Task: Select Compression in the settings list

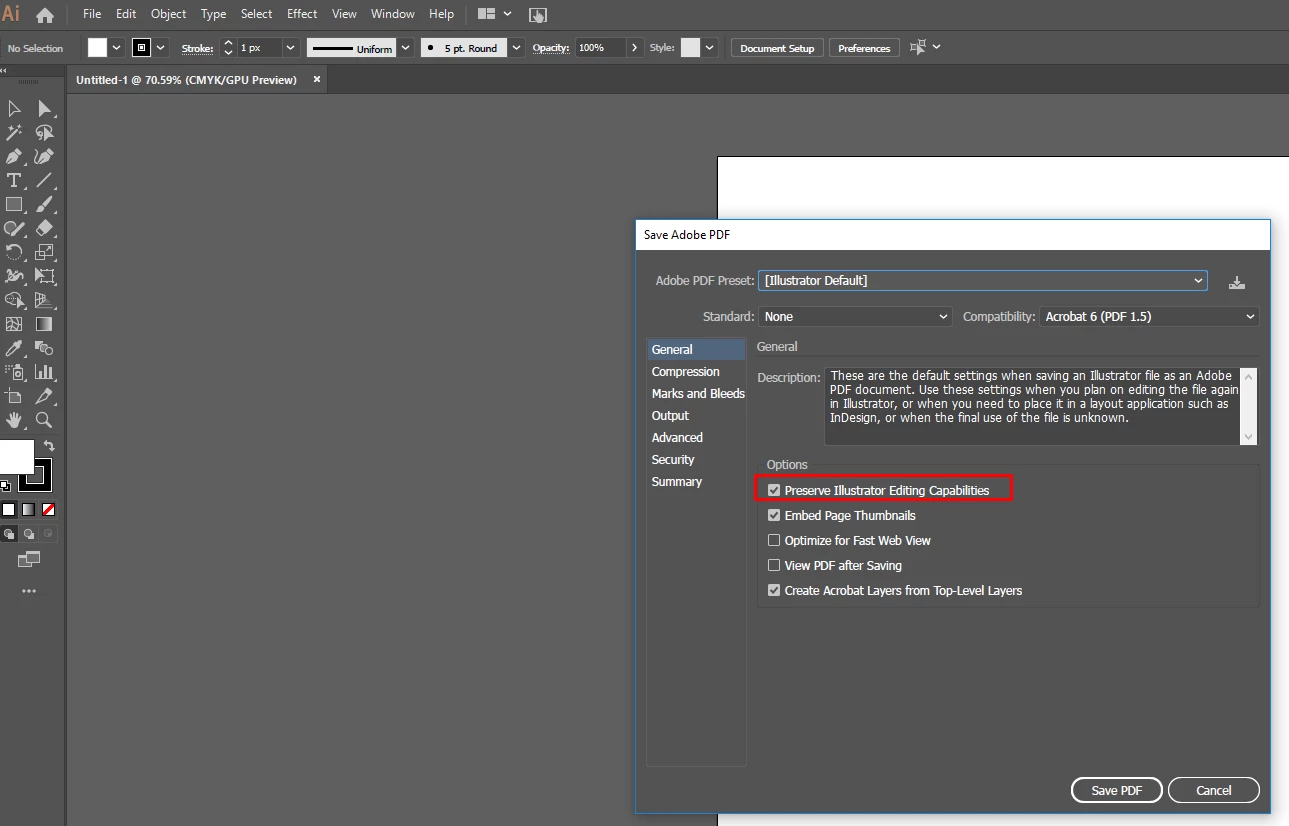Action: coord(686,372)
